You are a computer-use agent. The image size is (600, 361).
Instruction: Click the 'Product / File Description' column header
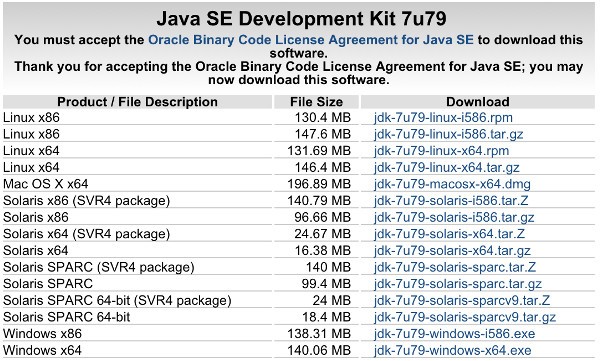[x=137, y=102]
